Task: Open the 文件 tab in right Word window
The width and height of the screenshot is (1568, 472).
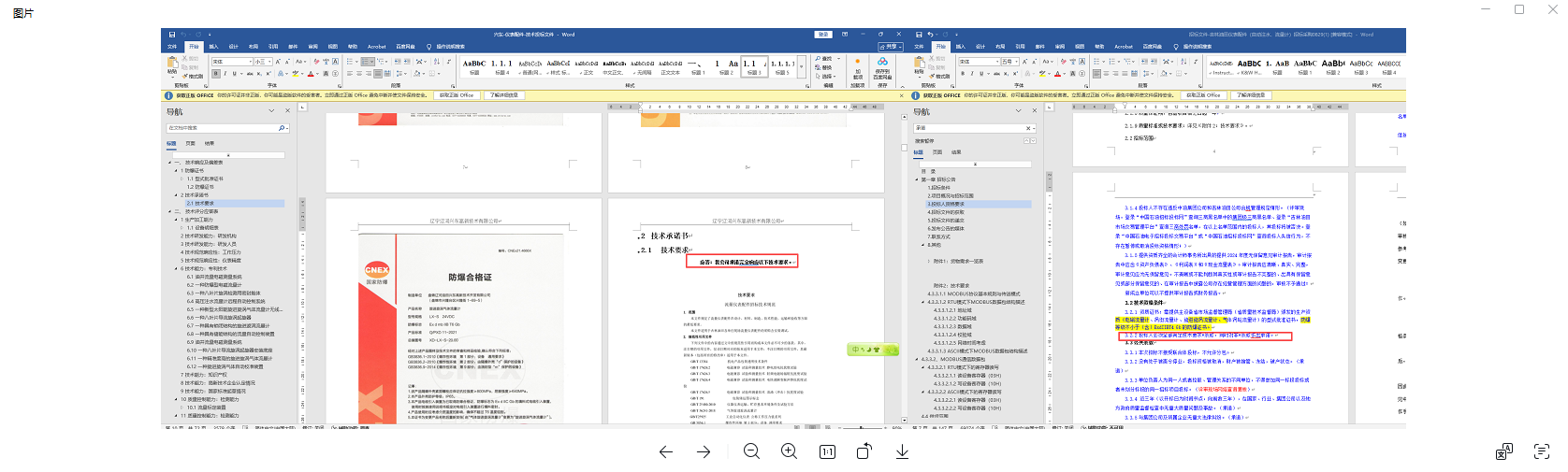Action: [x=919, y=46]
